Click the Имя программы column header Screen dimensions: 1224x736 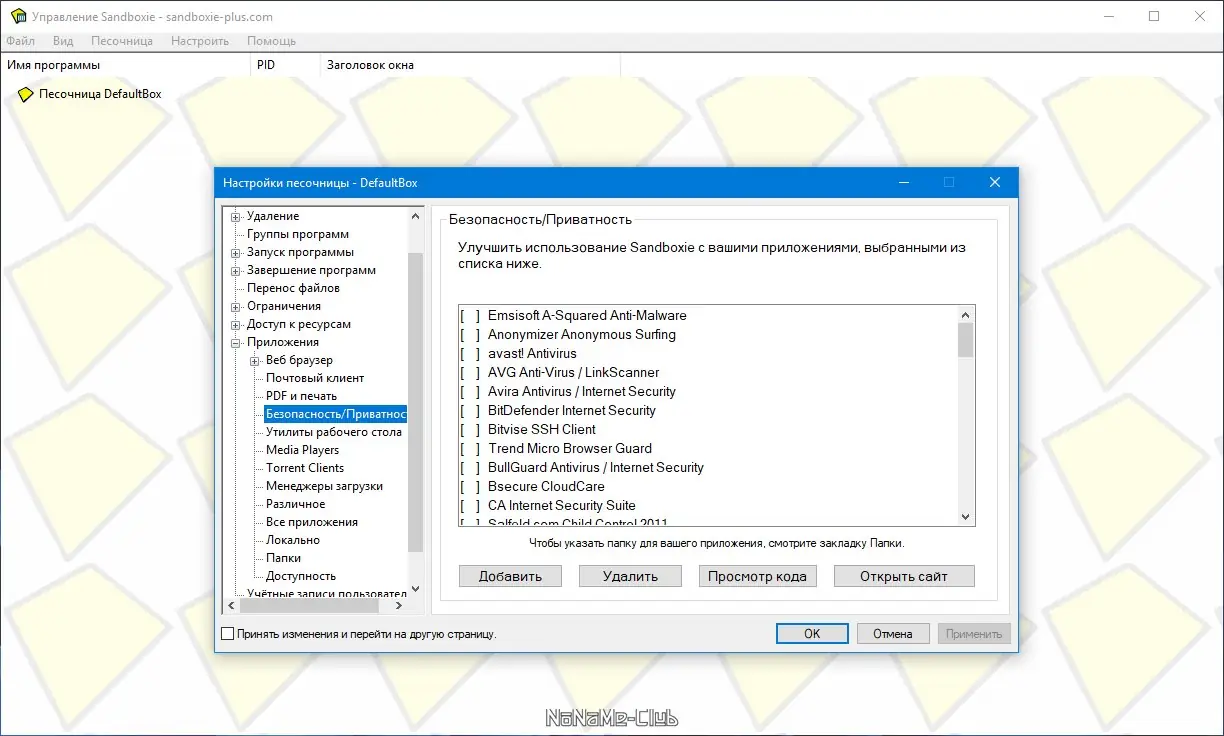pyautogui.click(x=125, y=65)
